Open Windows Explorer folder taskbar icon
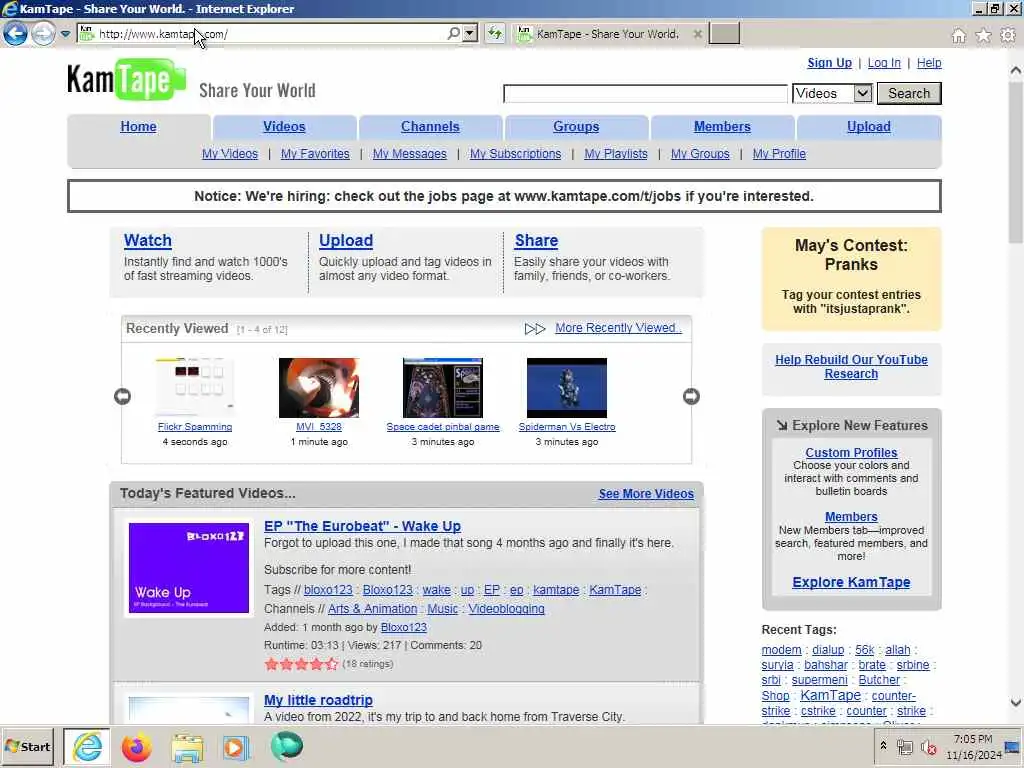 [x=187, y=747]
